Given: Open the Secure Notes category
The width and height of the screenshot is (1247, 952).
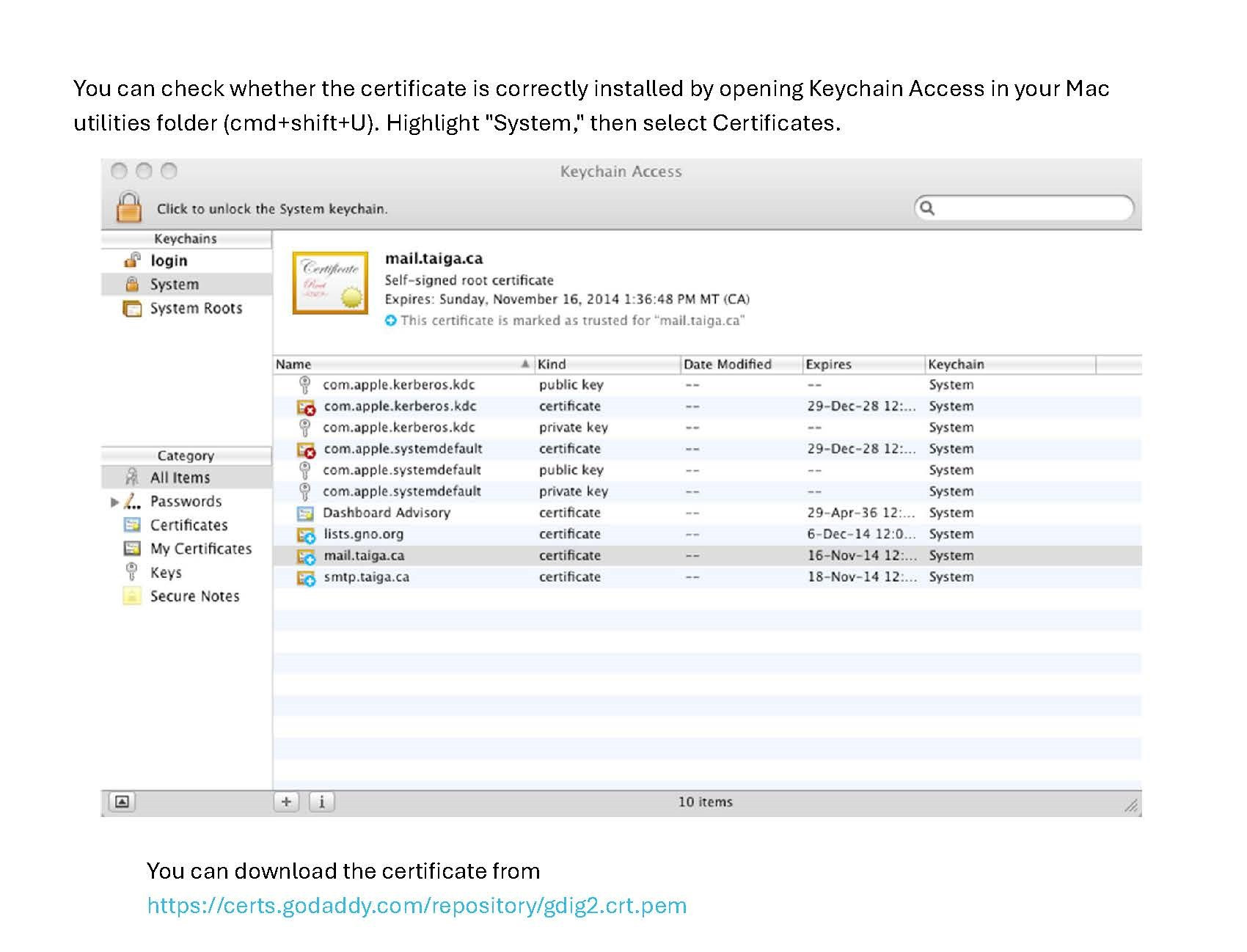Looking at the screenshot, I should [194, 597].
